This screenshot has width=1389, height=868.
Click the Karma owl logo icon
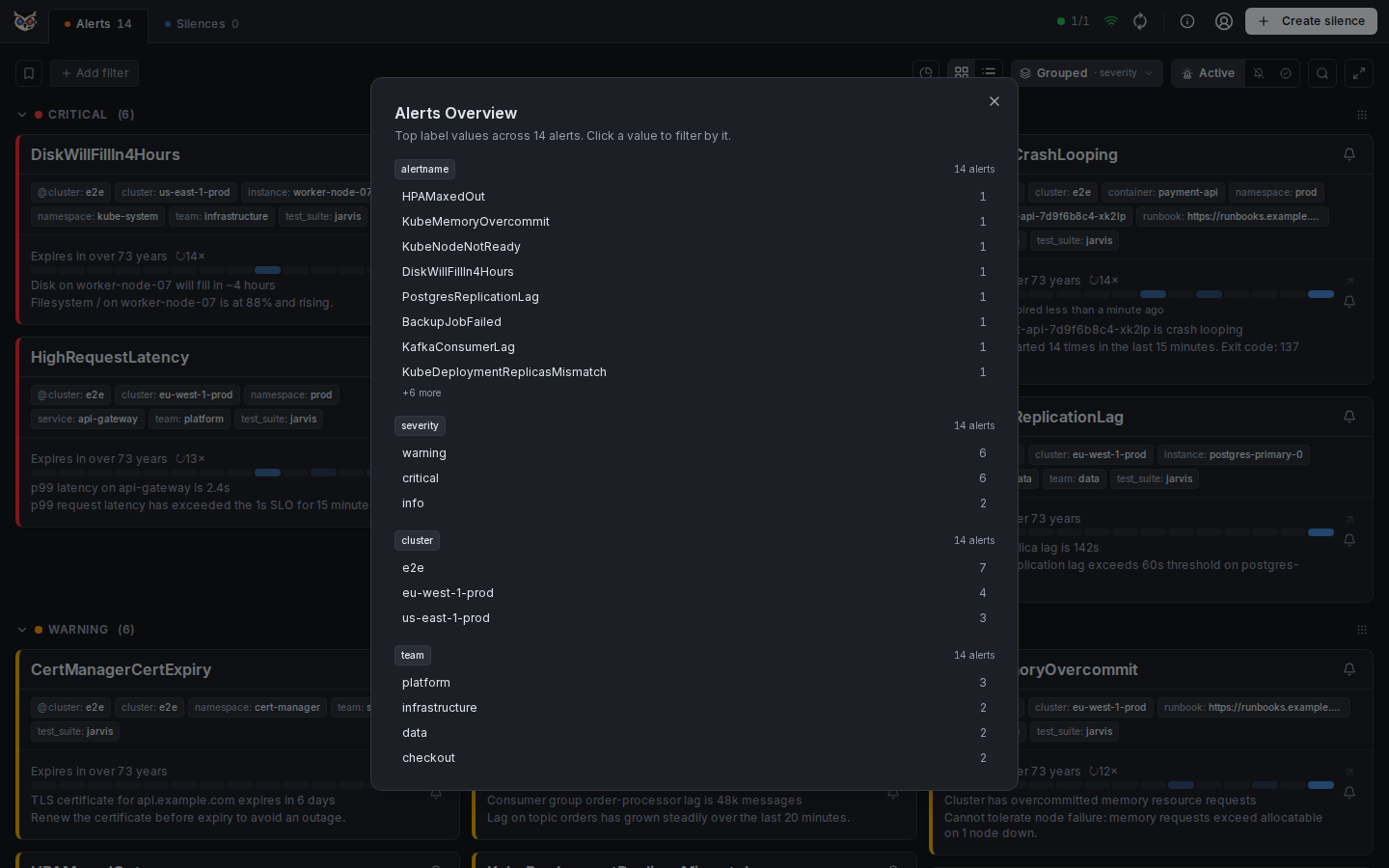point(25,21)
